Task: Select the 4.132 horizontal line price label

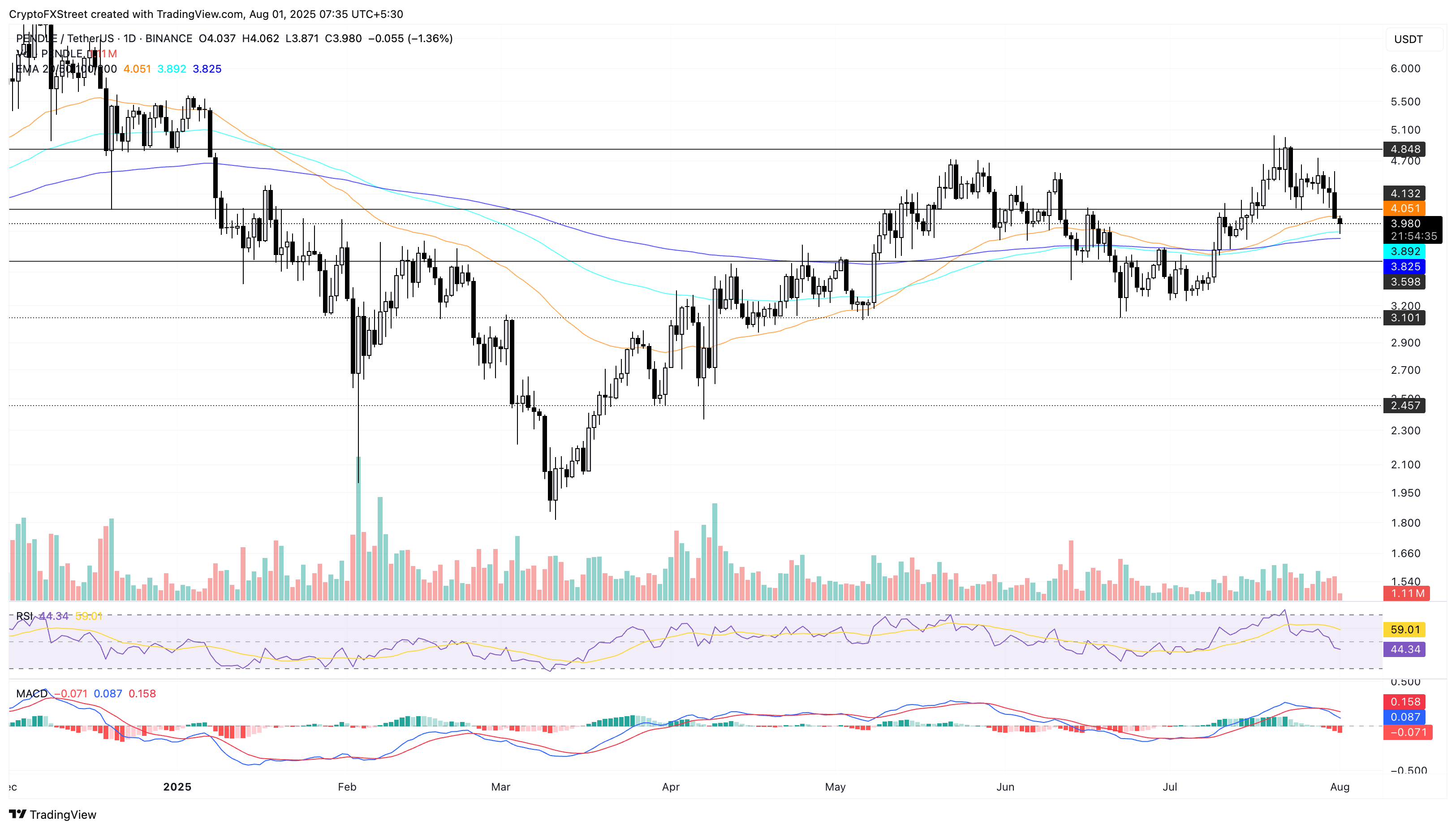Action: pyautogui.click(x=1404, y=194)
